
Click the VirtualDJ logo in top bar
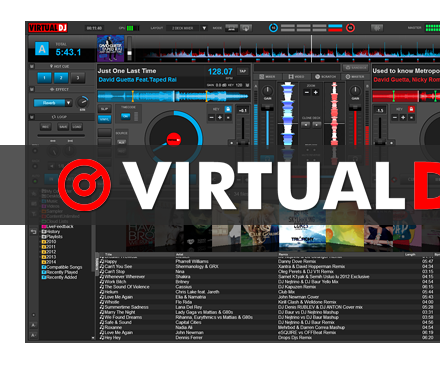tap(48, 28)
